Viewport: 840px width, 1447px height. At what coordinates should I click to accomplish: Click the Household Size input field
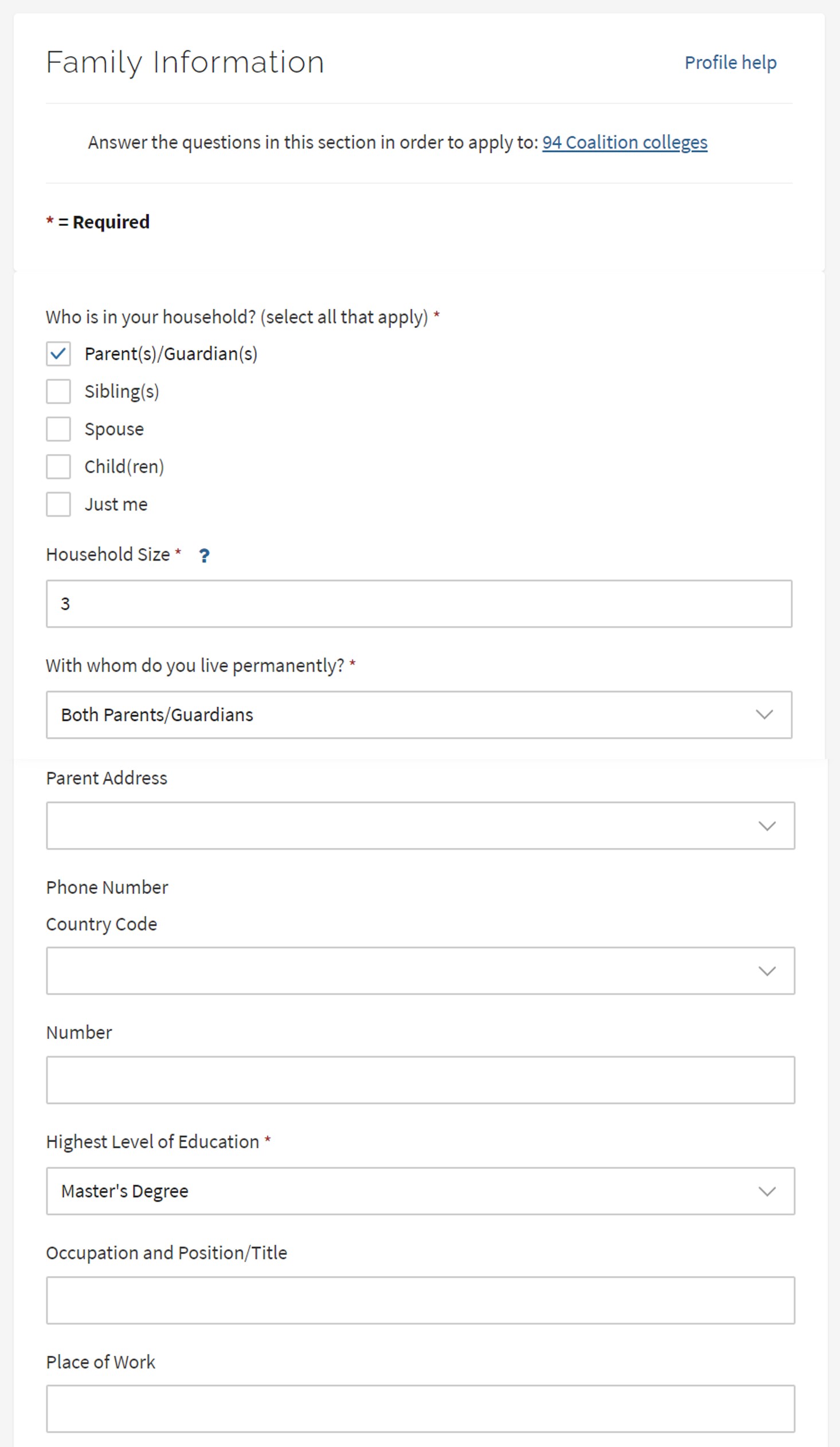click(419, 604)
